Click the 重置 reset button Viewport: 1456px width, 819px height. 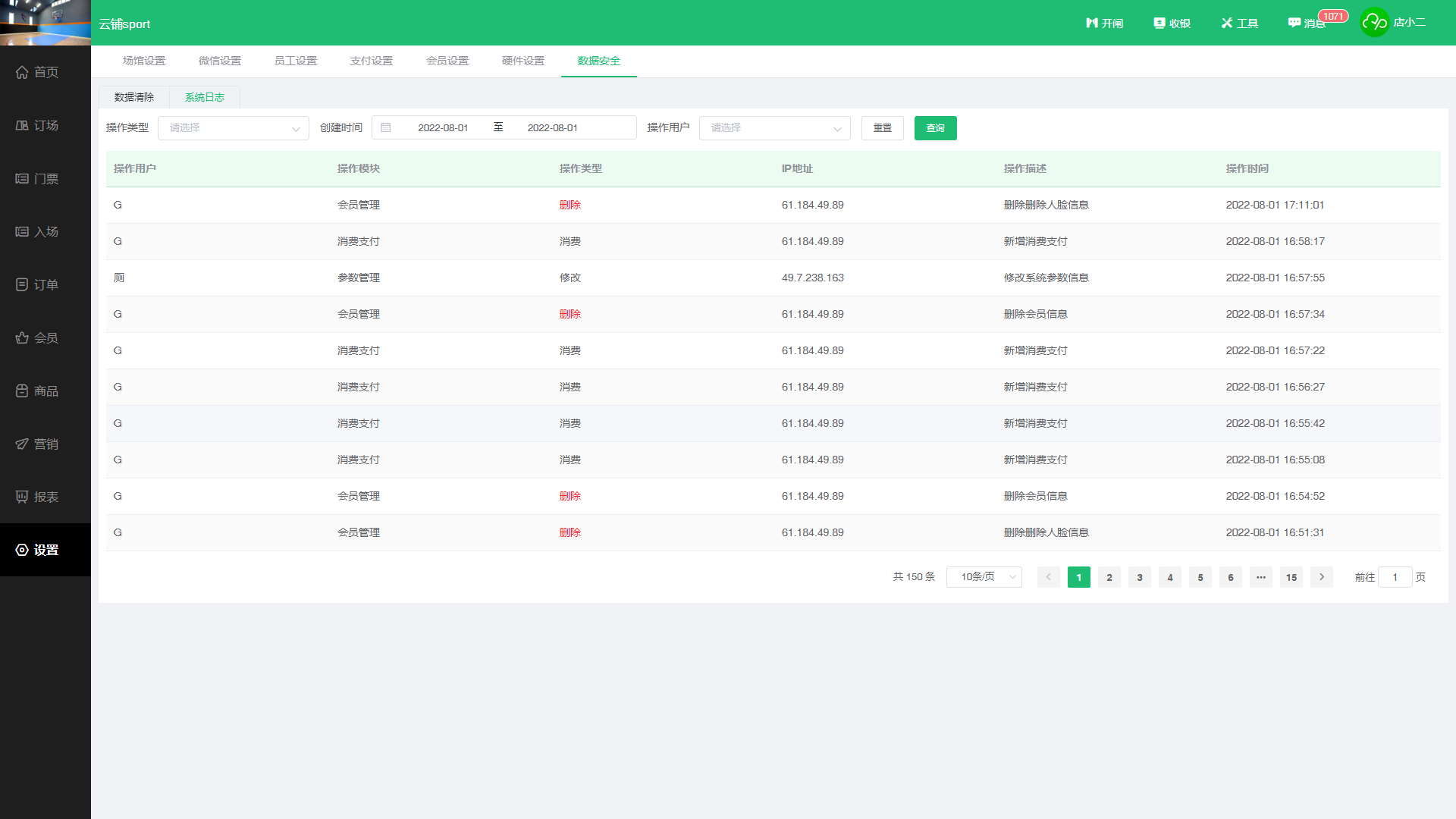(x=882, y=128)
